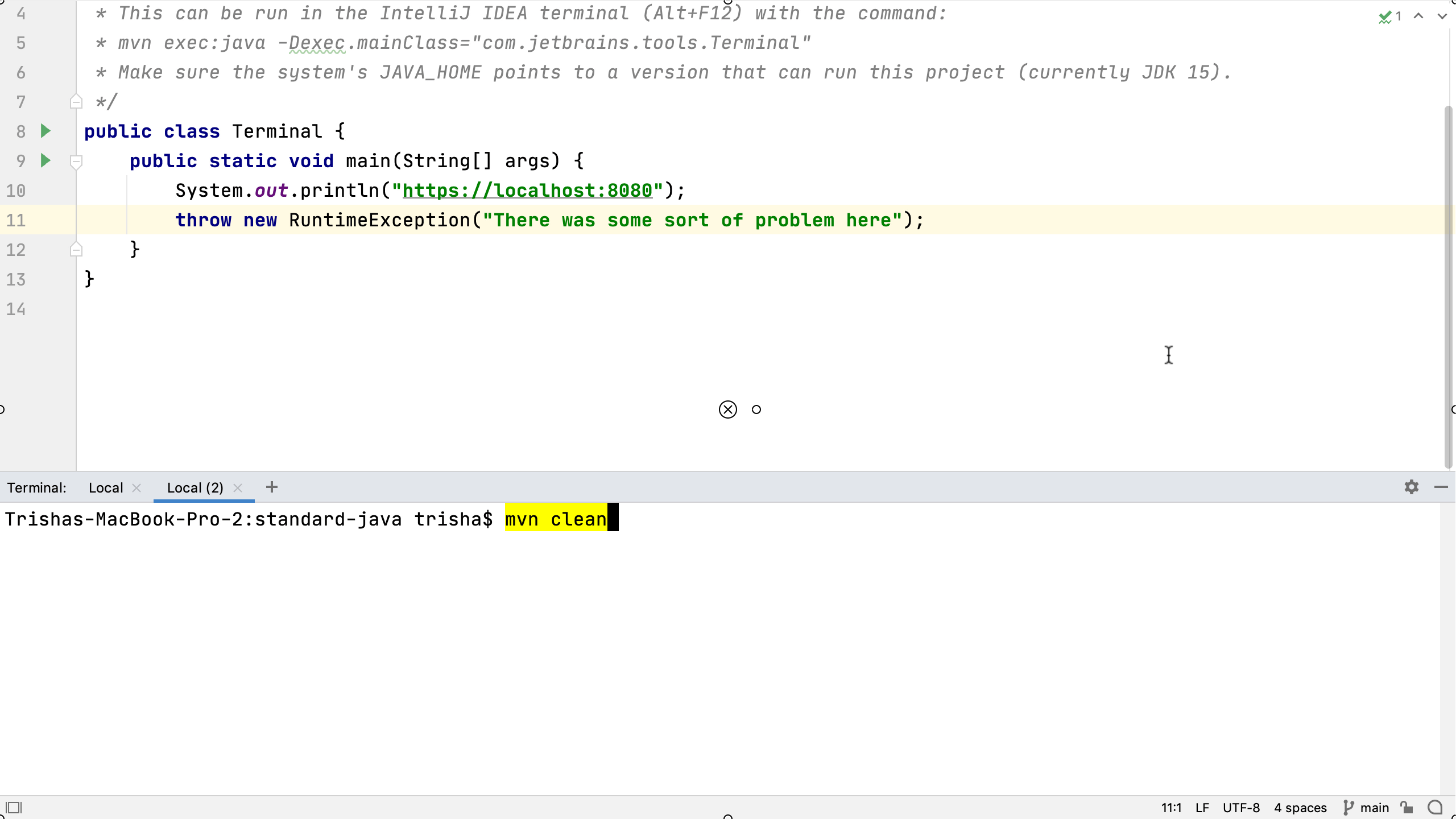The width and height of the screenshot is (1456, 819).
Task: Hide the terminal tool window
Action: (x=1441, y=487)
